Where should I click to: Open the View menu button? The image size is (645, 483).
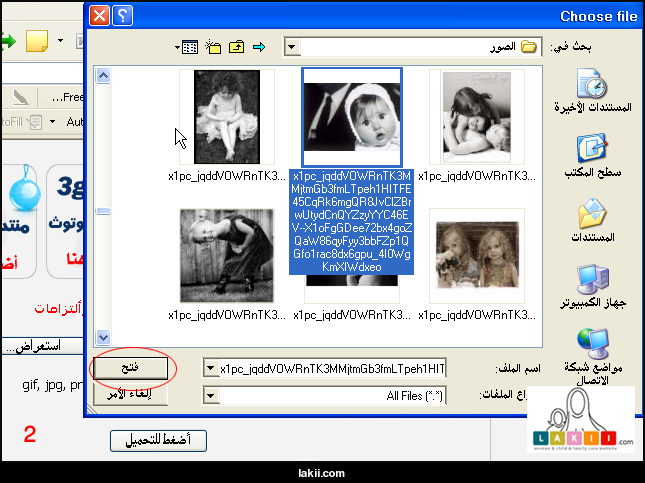pyautogui.click(x=186, y=47)
